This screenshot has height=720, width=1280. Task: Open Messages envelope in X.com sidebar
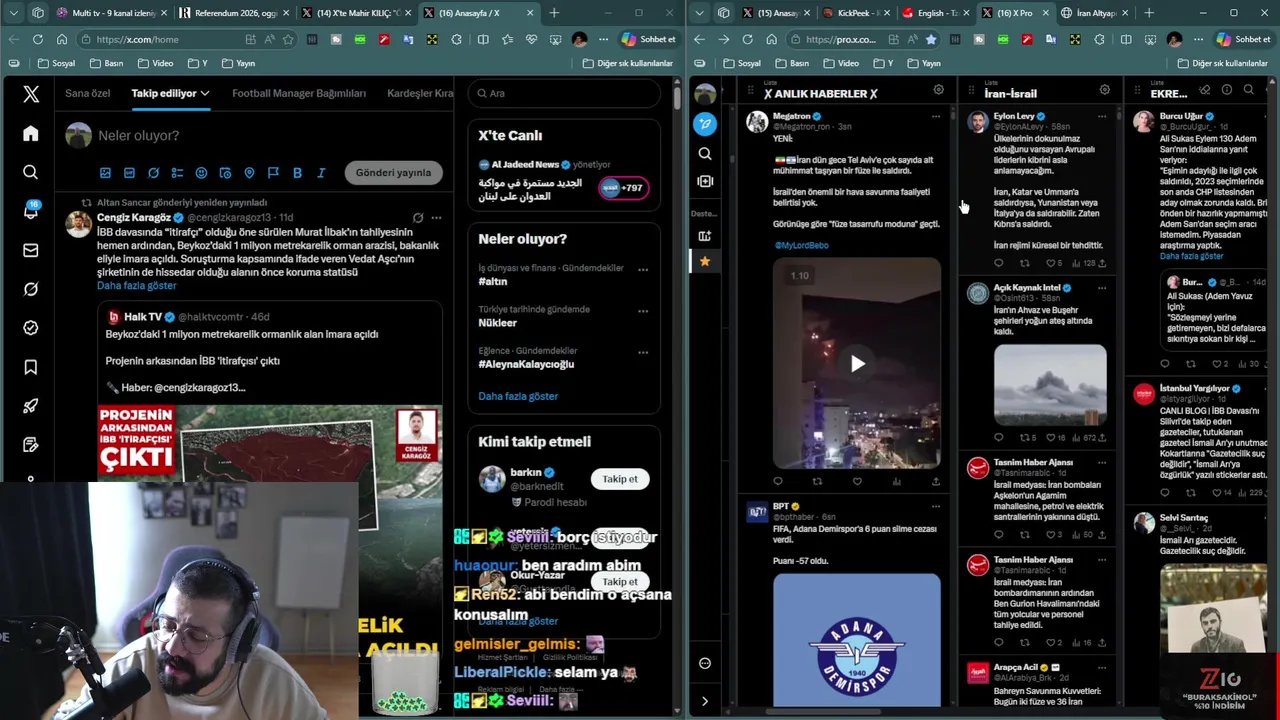point(31,250)
